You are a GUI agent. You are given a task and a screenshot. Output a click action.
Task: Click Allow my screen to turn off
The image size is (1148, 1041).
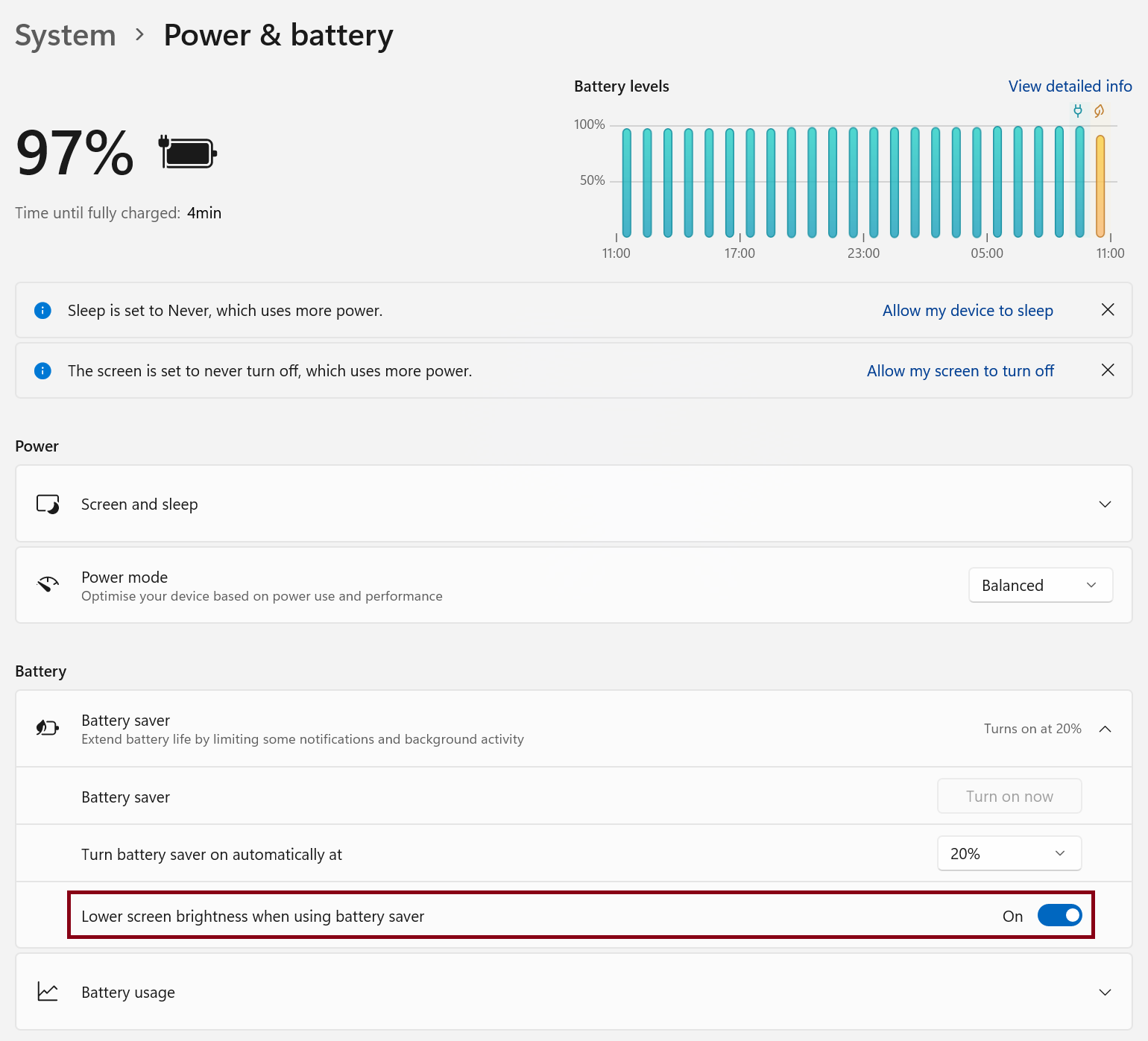pos(960,371)
